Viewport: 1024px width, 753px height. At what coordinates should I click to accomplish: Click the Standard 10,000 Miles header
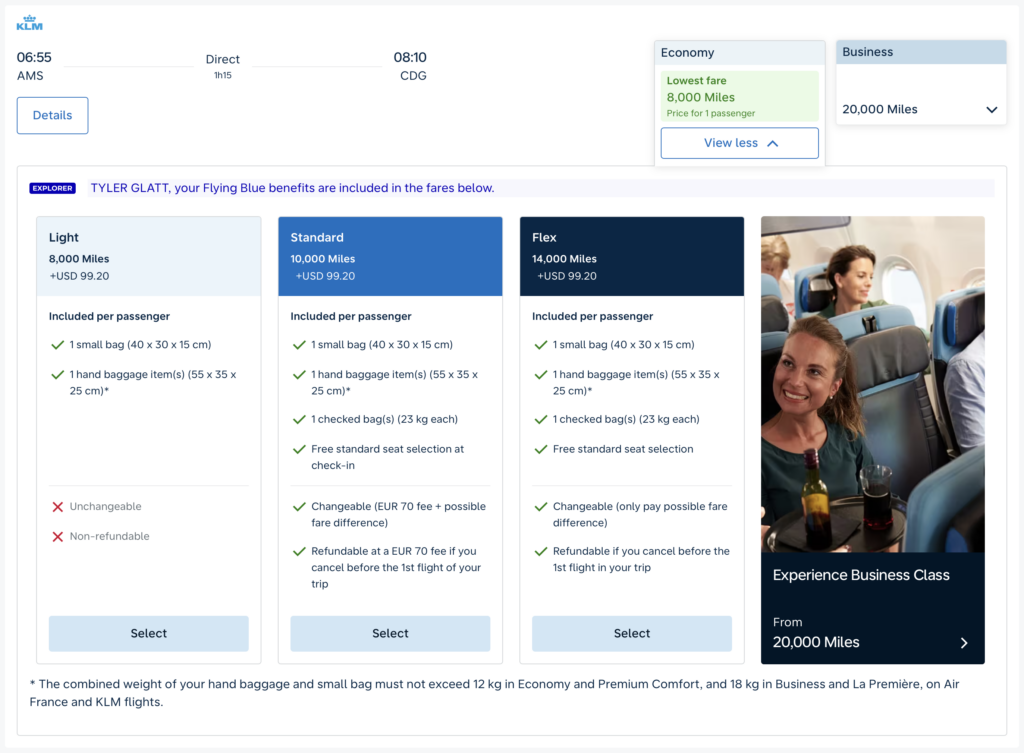(390, 257)
